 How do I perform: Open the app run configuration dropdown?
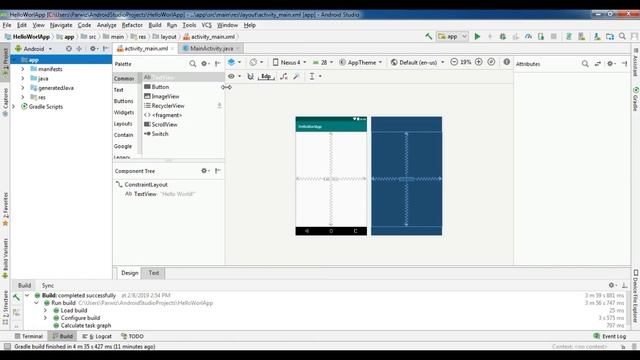click(452, 36)
